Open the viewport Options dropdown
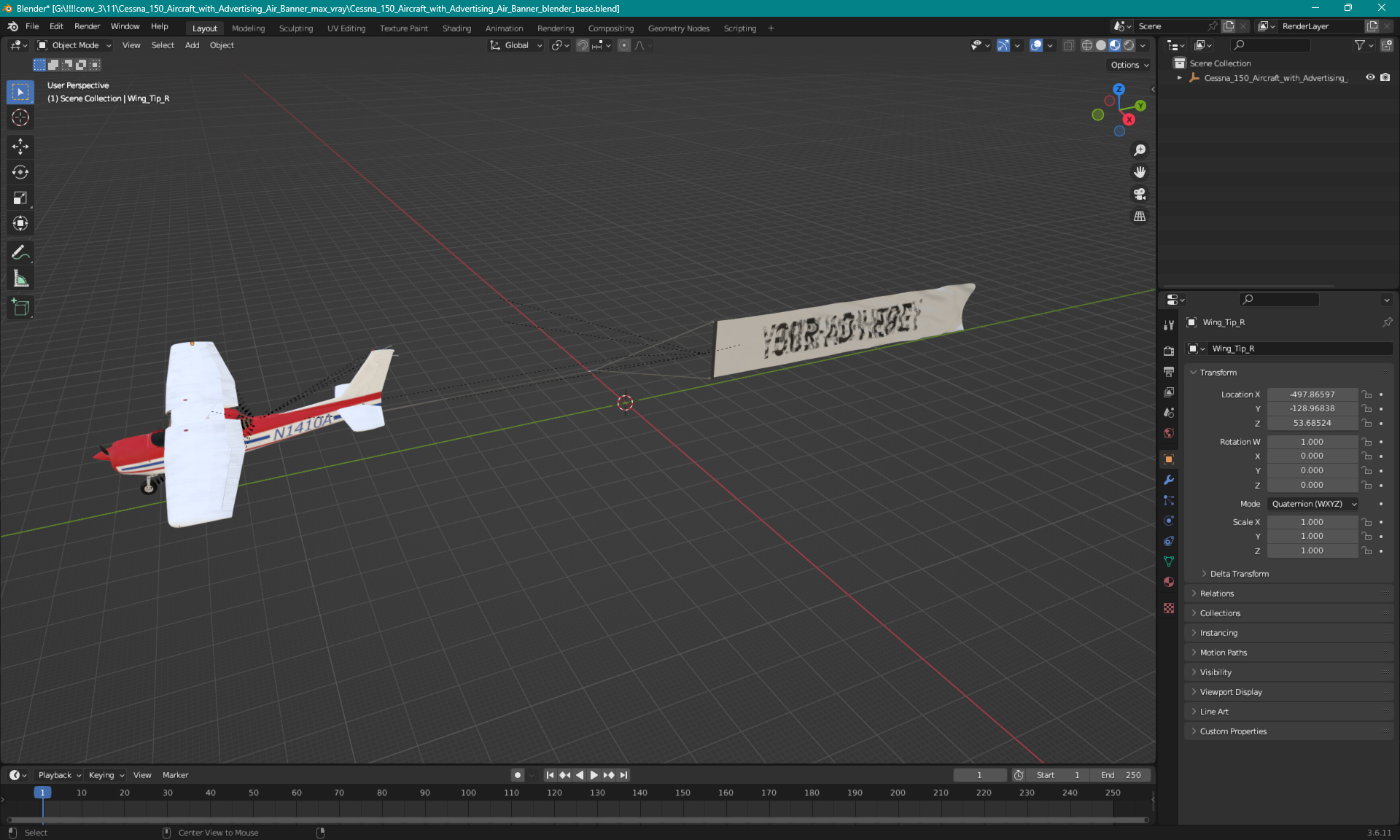The width and height of the screenshot is (1400, 840). click(x=1129, y=65)
